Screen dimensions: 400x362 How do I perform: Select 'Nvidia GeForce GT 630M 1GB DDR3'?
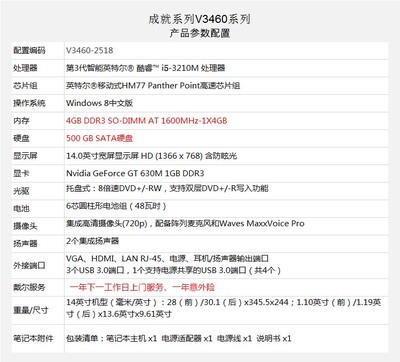(135, 173)
